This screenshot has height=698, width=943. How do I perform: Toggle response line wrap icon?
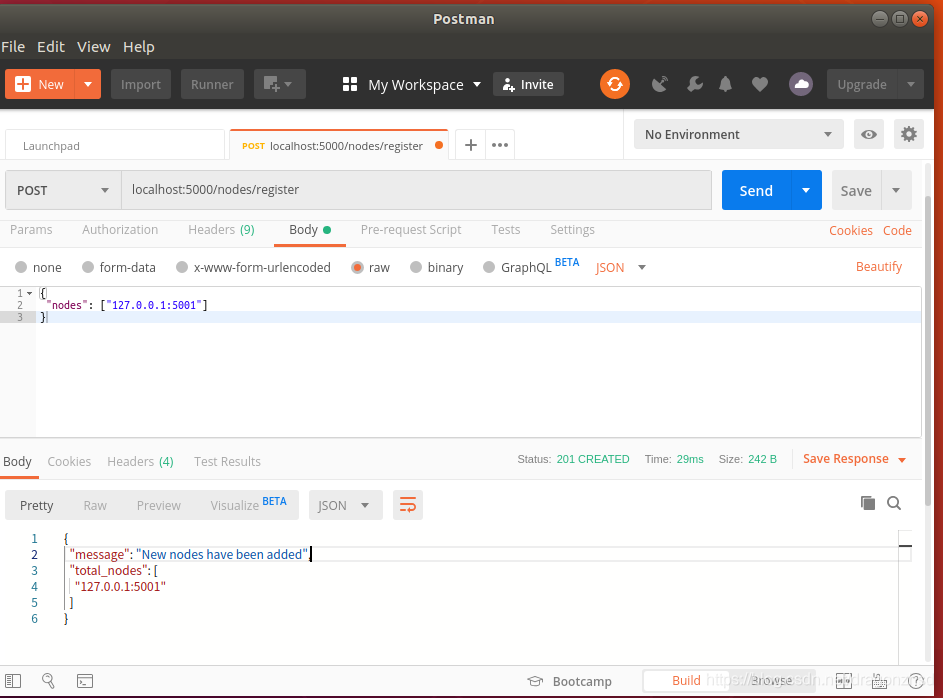408,505
